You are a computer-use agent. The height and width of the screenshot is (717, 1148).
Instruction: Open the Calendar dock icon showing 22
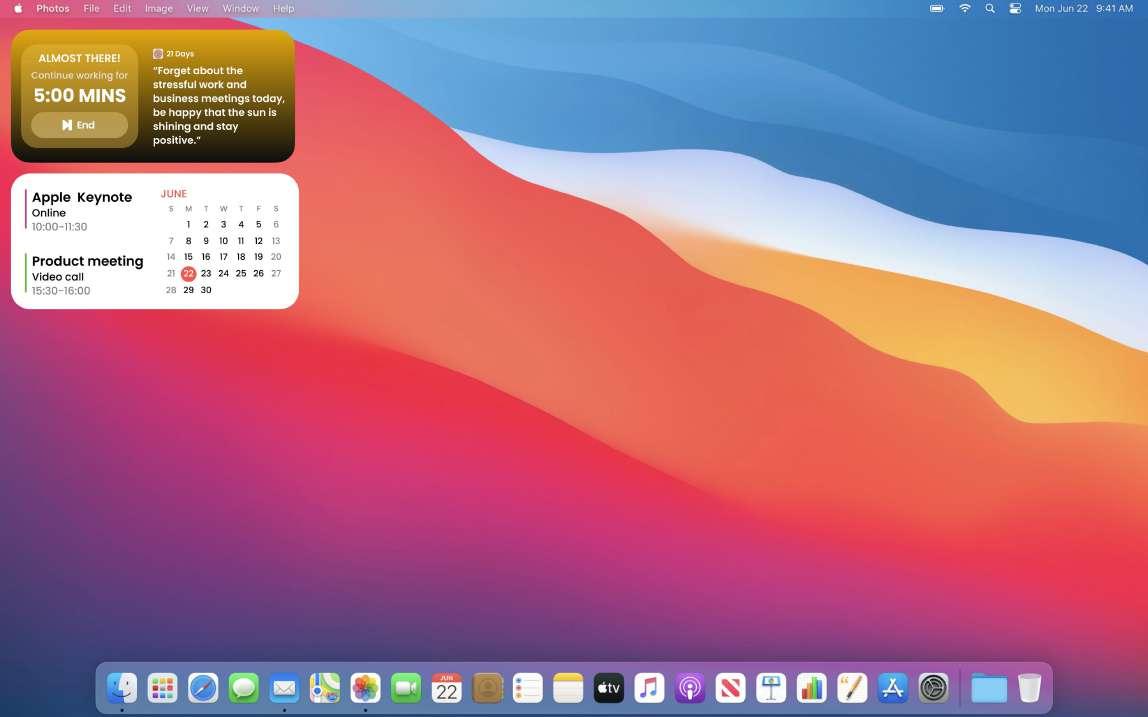coord(447,688)
